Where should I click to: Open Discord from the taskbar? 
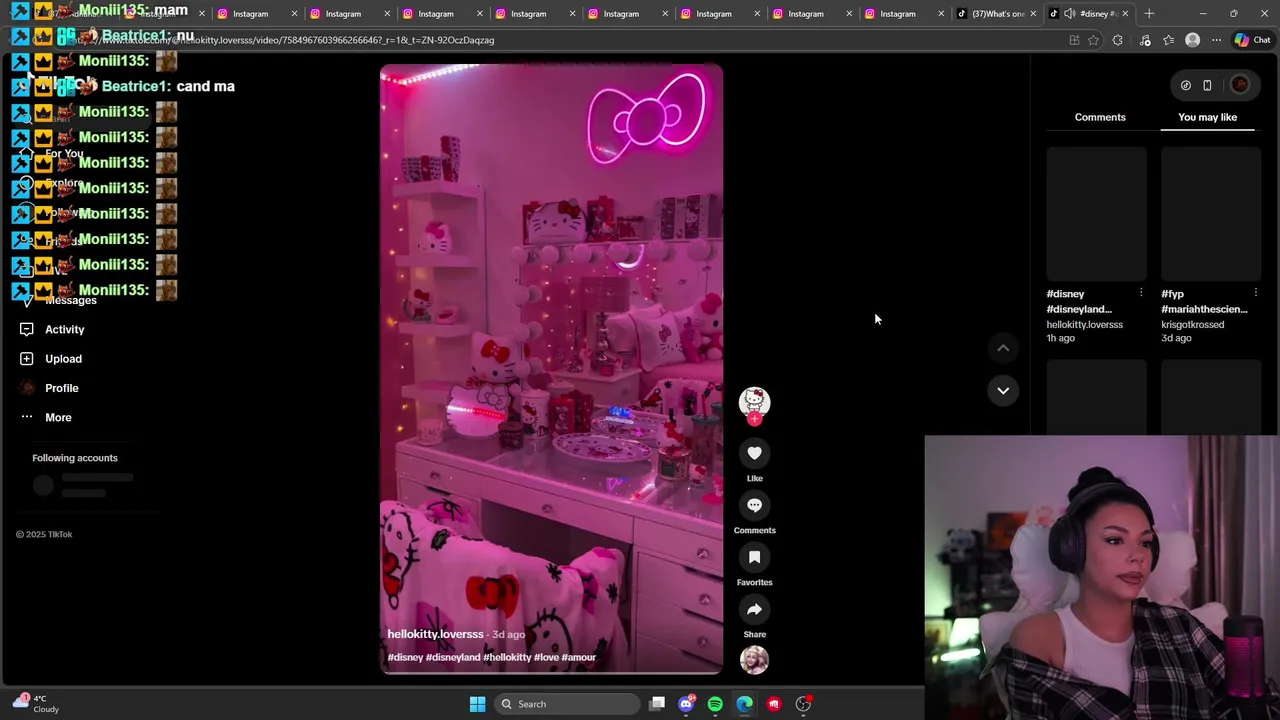pos(686,704)
